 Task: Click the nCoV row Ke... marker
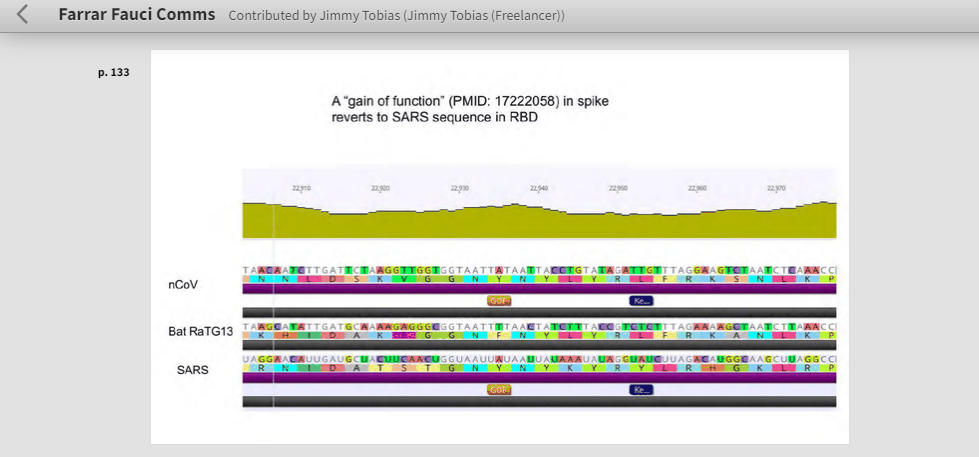[x=641, y=301]
